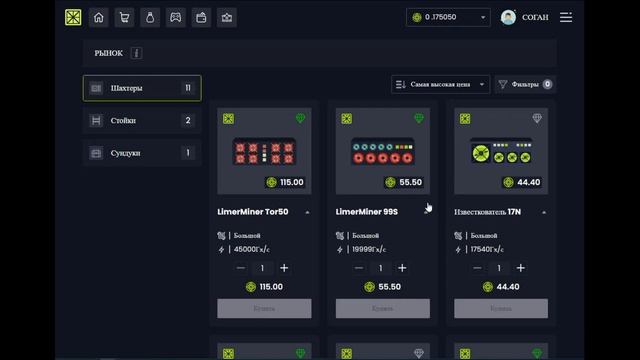Open the shopping cart icon
The height and width of the screenshot is (360, 640).
(x=124, y=18)
